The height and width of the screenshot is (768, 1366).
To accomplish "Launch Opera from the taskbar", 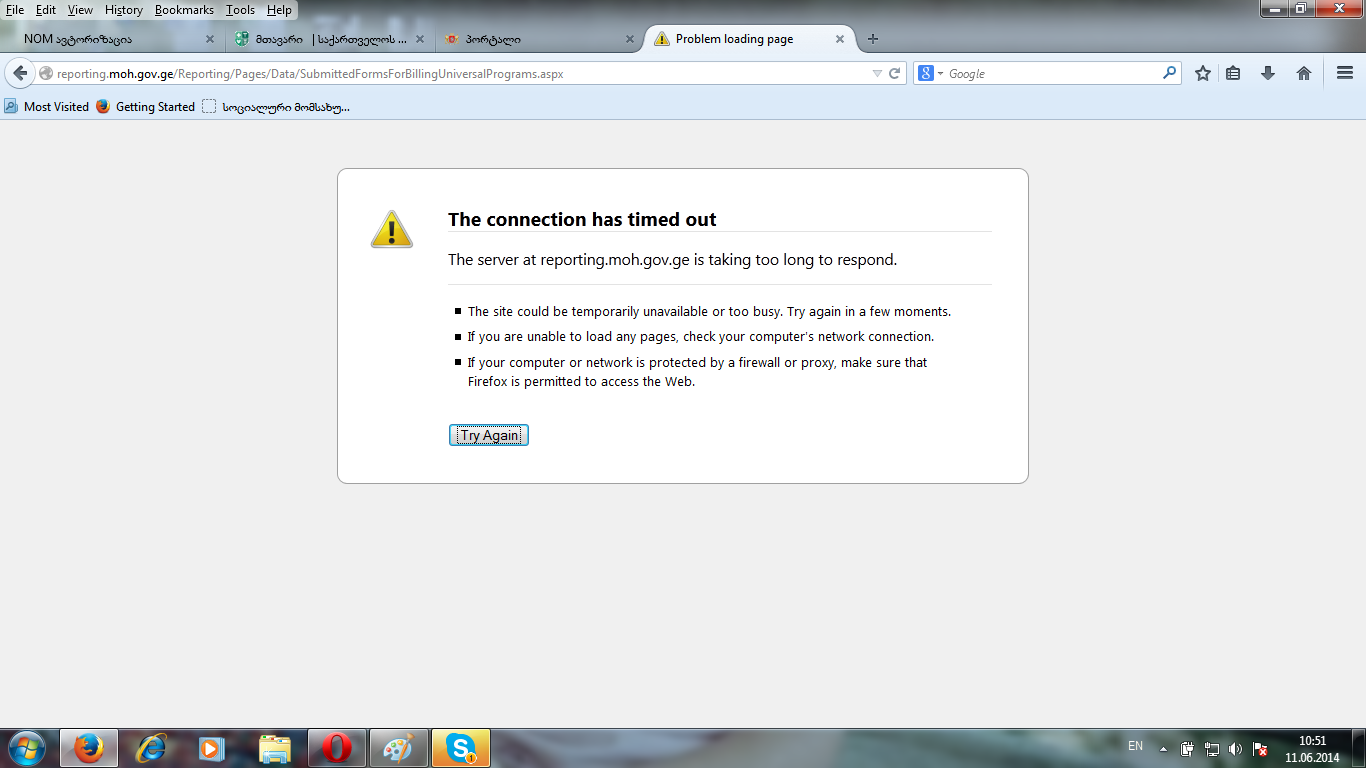I will [x=337, y=748].
